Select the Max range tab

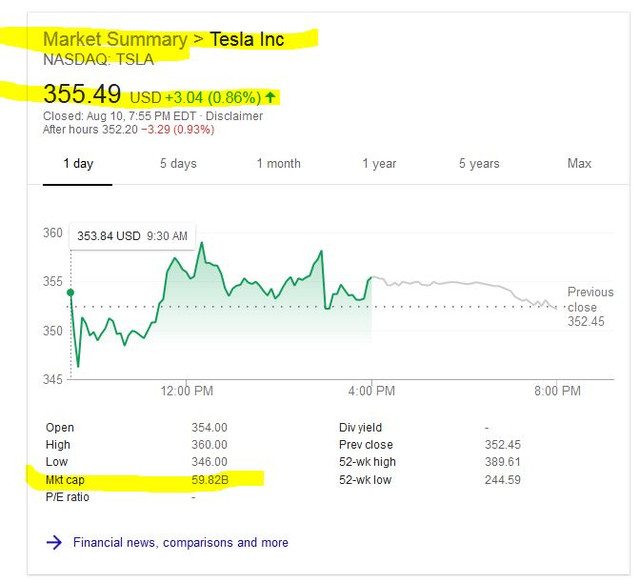pyautogui.click(x=579, y=164)
